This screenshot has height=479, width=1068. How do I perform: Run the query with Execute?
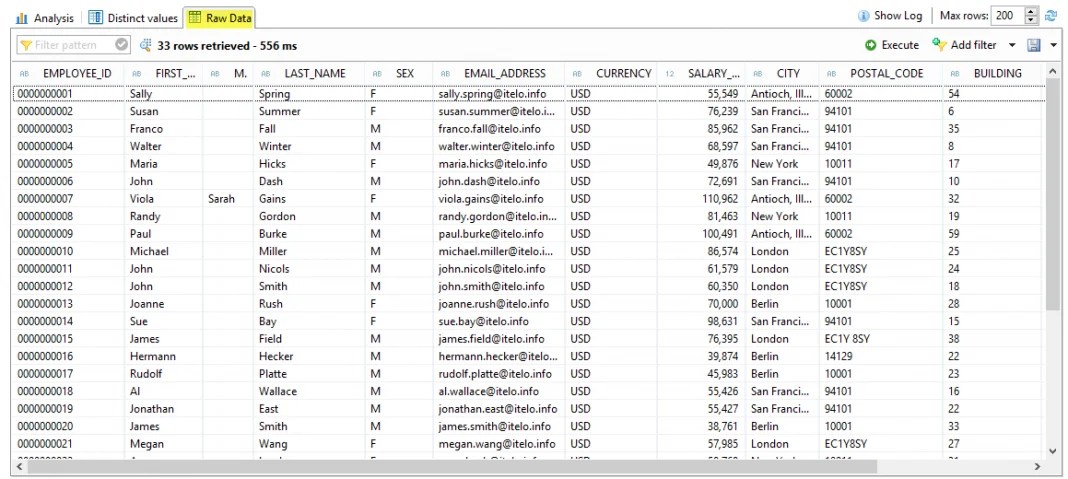[x=892, y=45]
